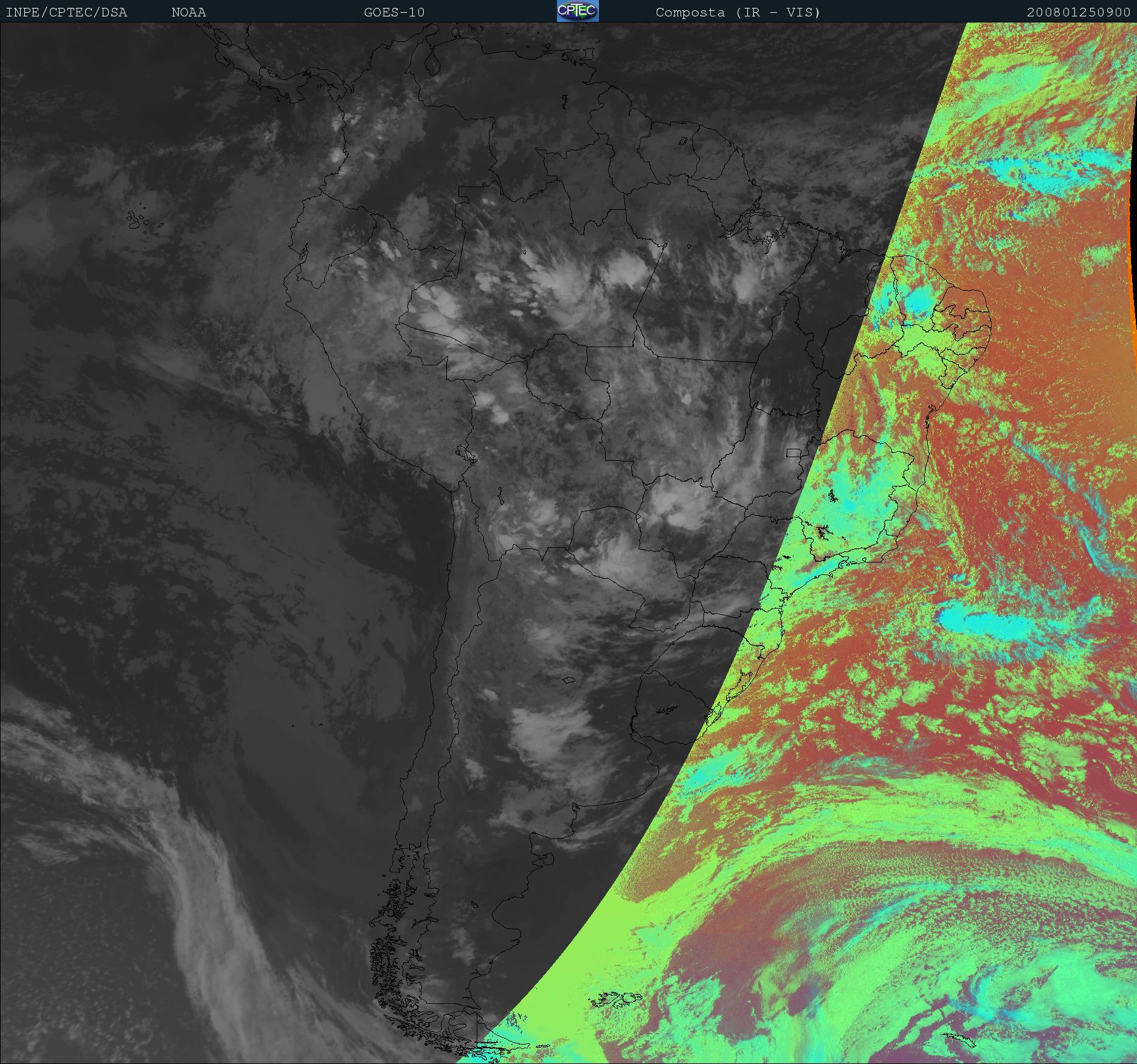Click the Composta (IR - VIS) title

click(x=738, y=12)
